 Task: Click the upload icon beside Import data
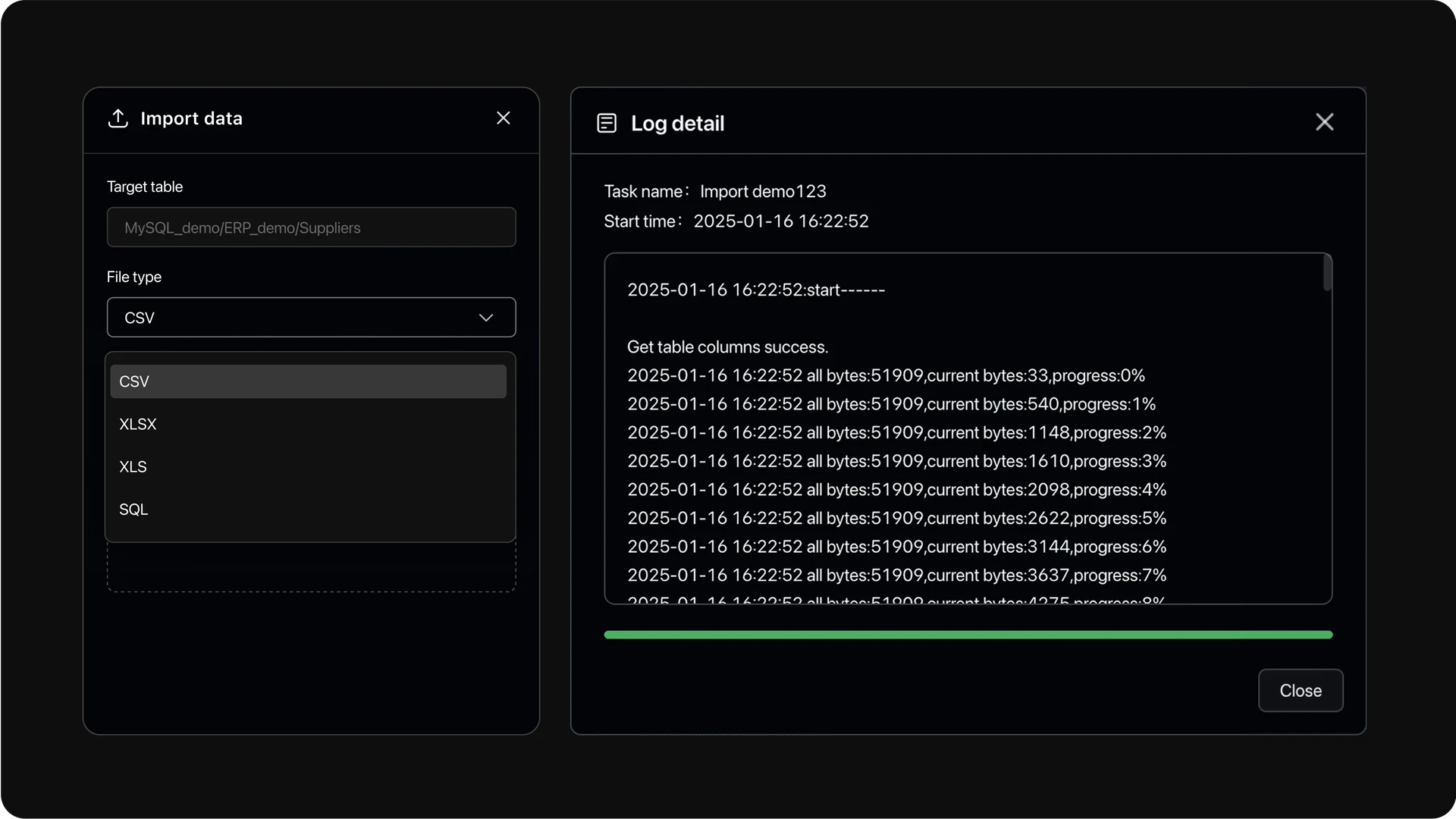click(118, 118)
